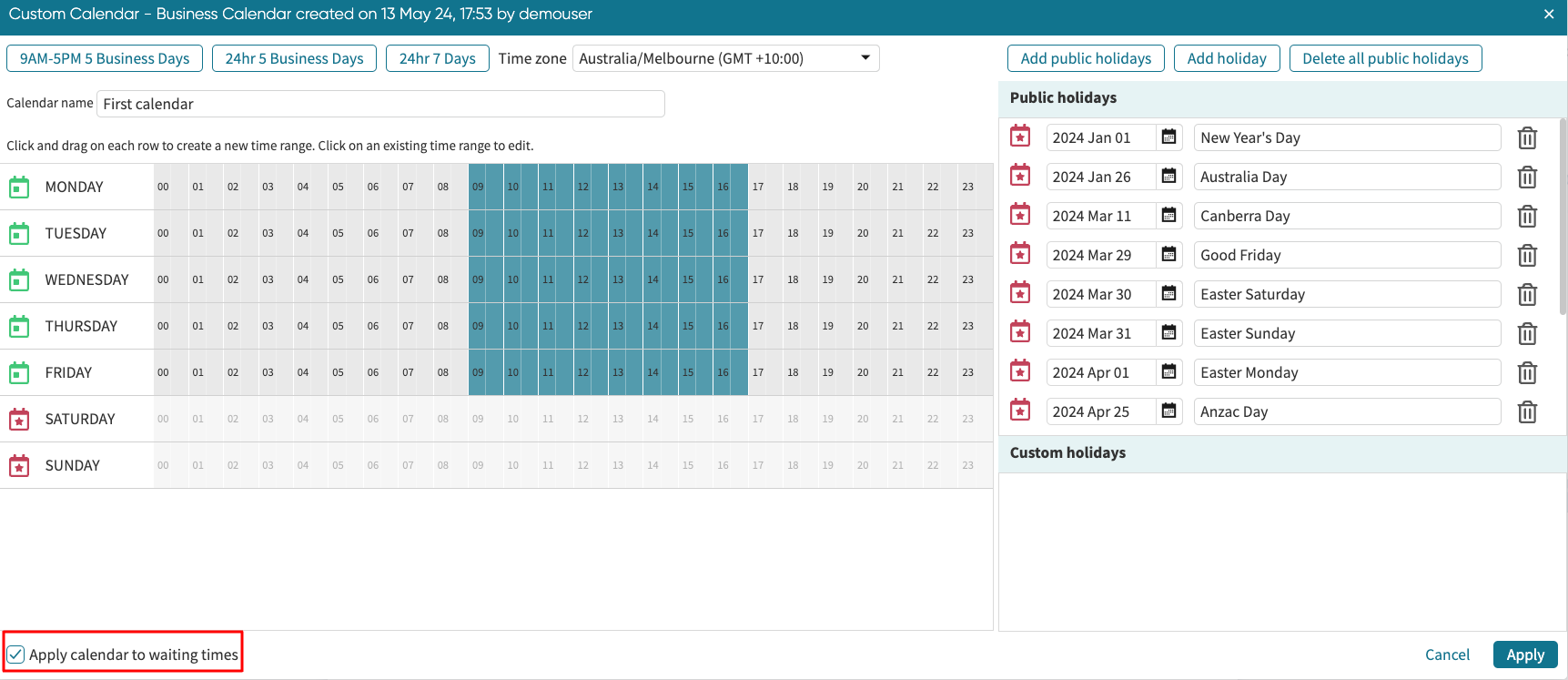Choose the 24hr 7 Days preset
Image resolution: width=1568 pixels, height=680 pixels.
coord(437,58)
